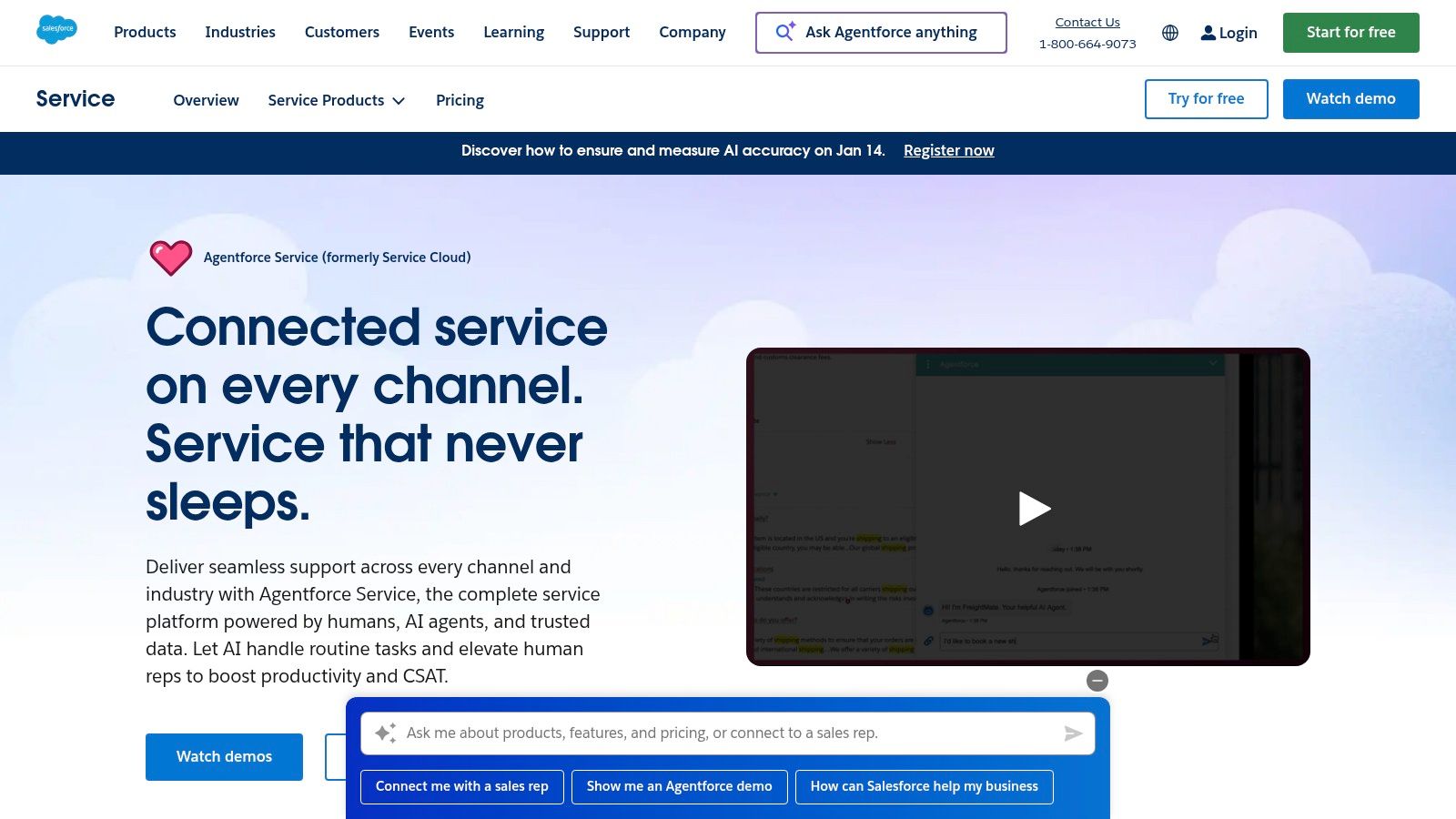
Task: Click the Watch demos button
Action: click(x=224, y=756)
